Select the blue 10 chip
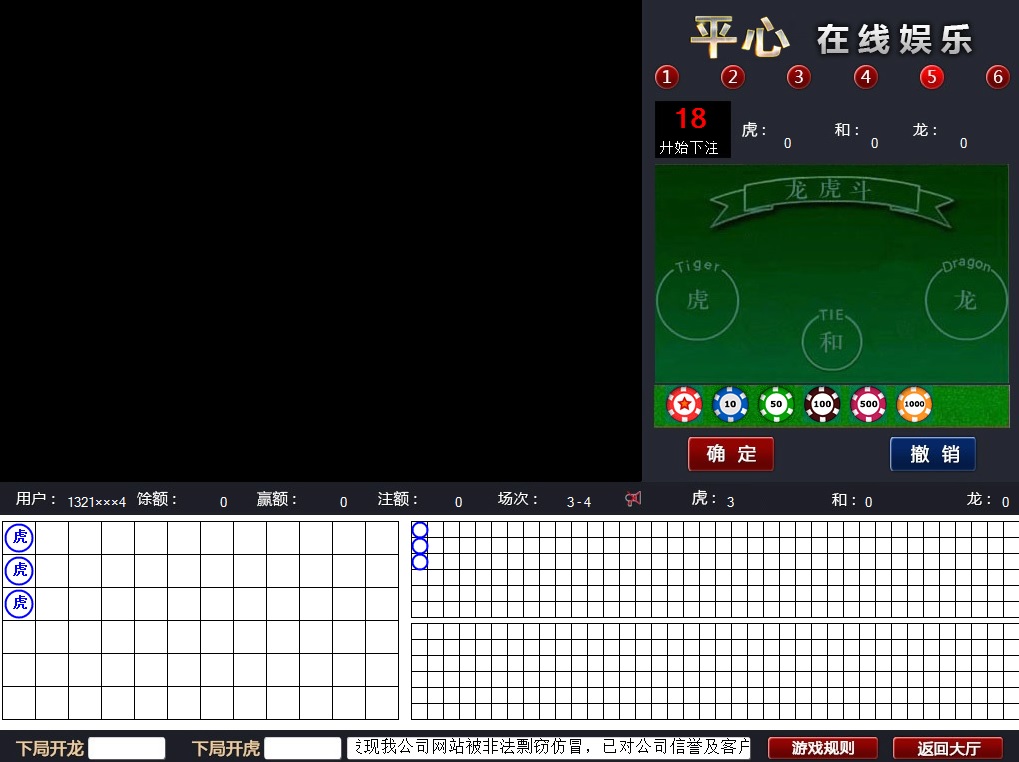The height and width of the screenshot is (762, 1019). click(x=730, y=404)
